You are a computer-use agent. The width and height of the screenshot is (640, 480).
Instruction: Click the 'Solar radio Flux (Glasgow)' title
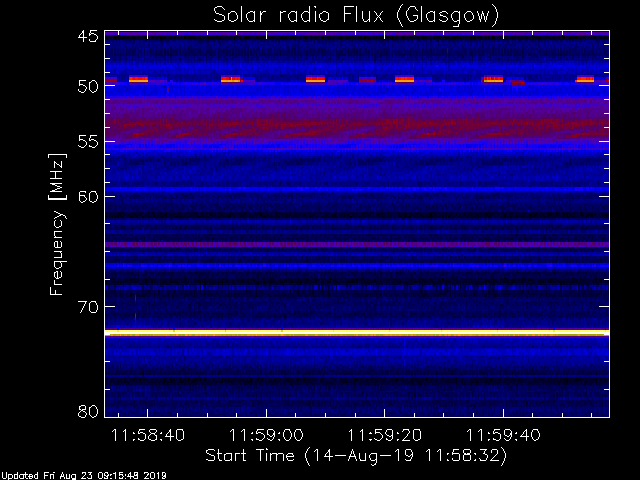pos(356,16)
